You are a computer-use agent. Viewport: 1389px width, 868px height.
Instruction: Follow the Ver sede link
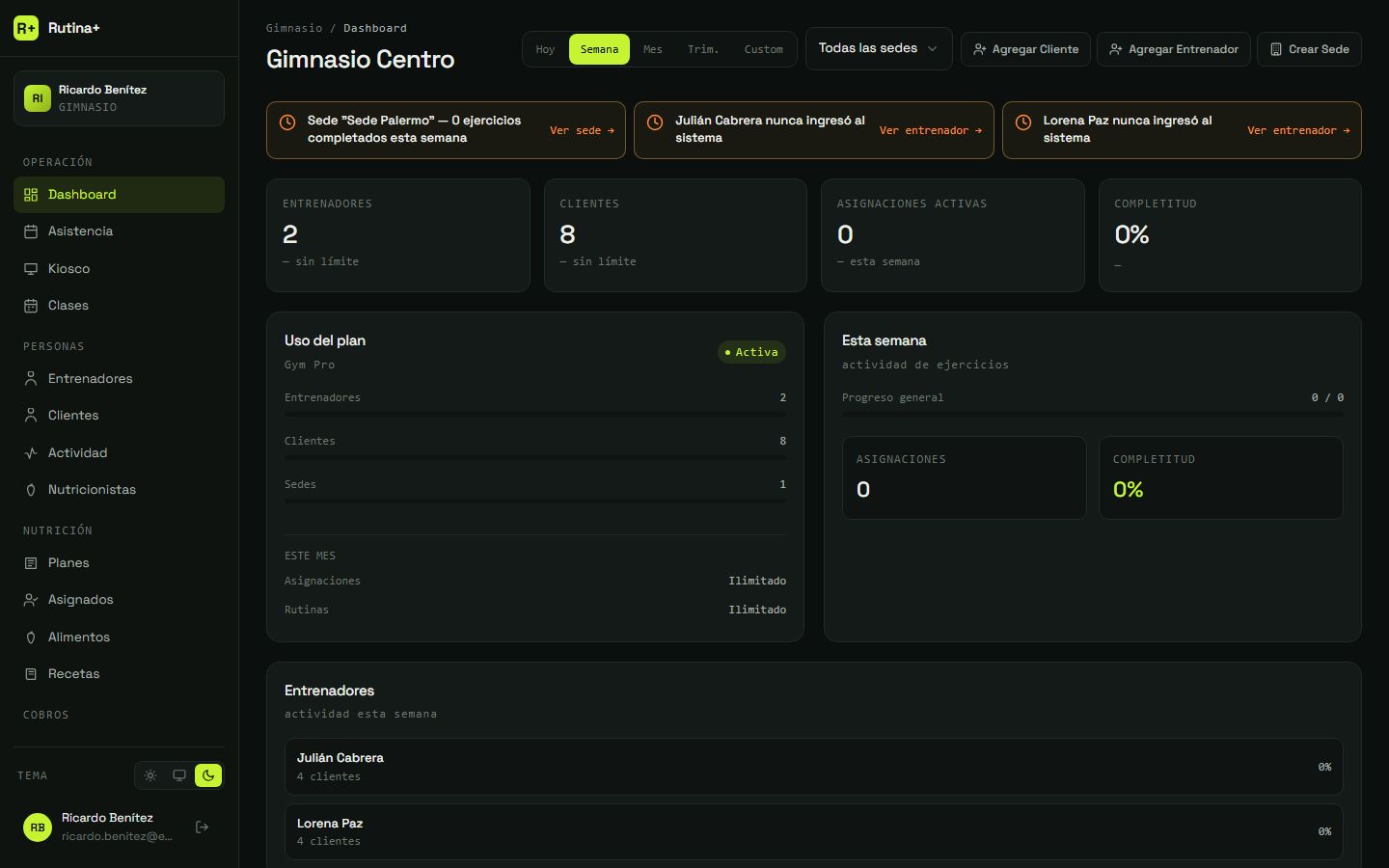coord(582,130)
